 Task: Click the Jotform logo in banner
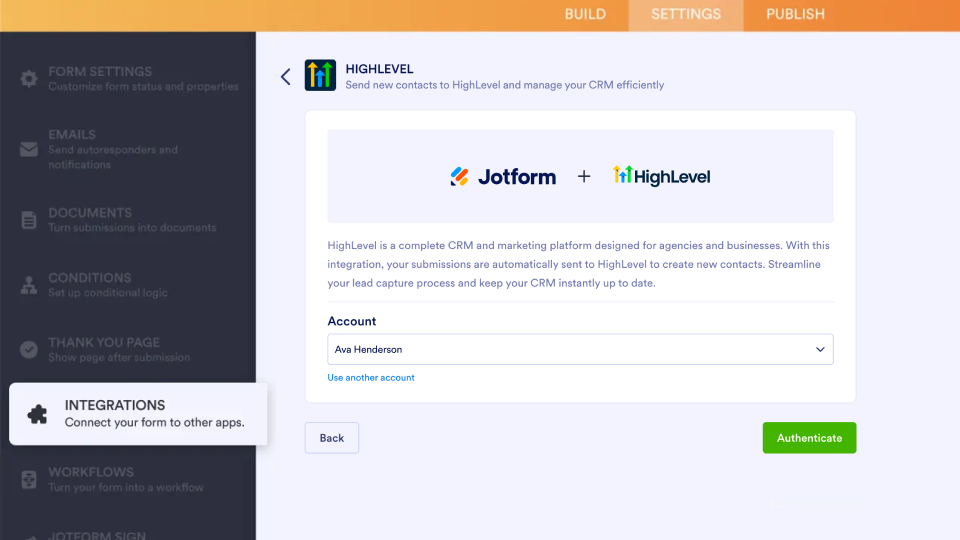point(503,177)
